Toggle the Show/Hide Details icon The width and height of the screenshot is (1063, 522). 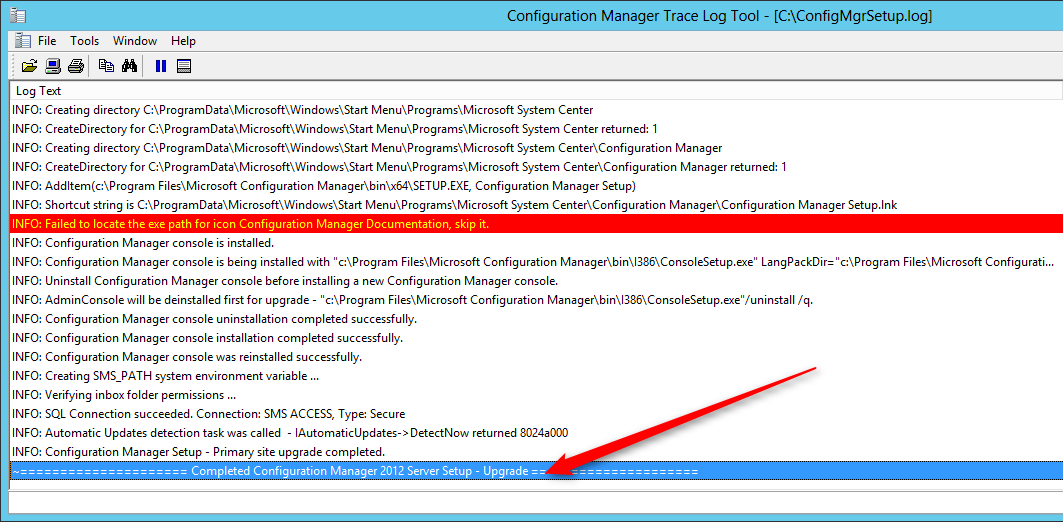tap(184, 66)
